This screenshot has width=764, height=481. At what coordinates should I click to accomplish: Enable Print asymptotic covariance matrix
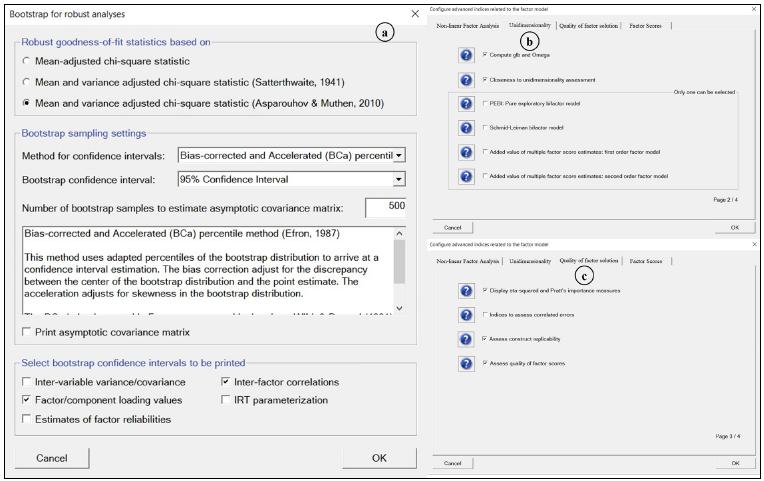pyautogui.click(x=27, y=332)
